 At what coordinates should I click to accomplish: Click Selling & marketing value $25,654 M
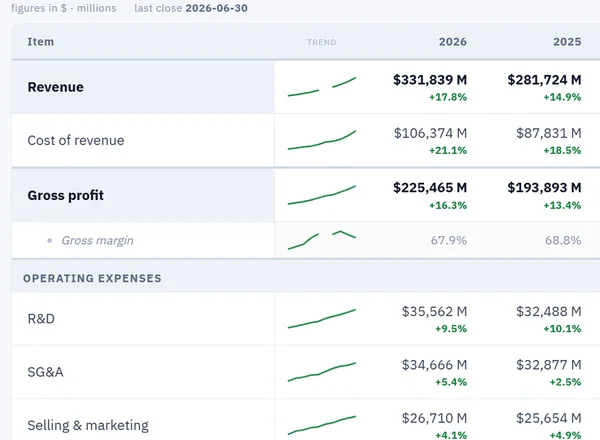549,418
